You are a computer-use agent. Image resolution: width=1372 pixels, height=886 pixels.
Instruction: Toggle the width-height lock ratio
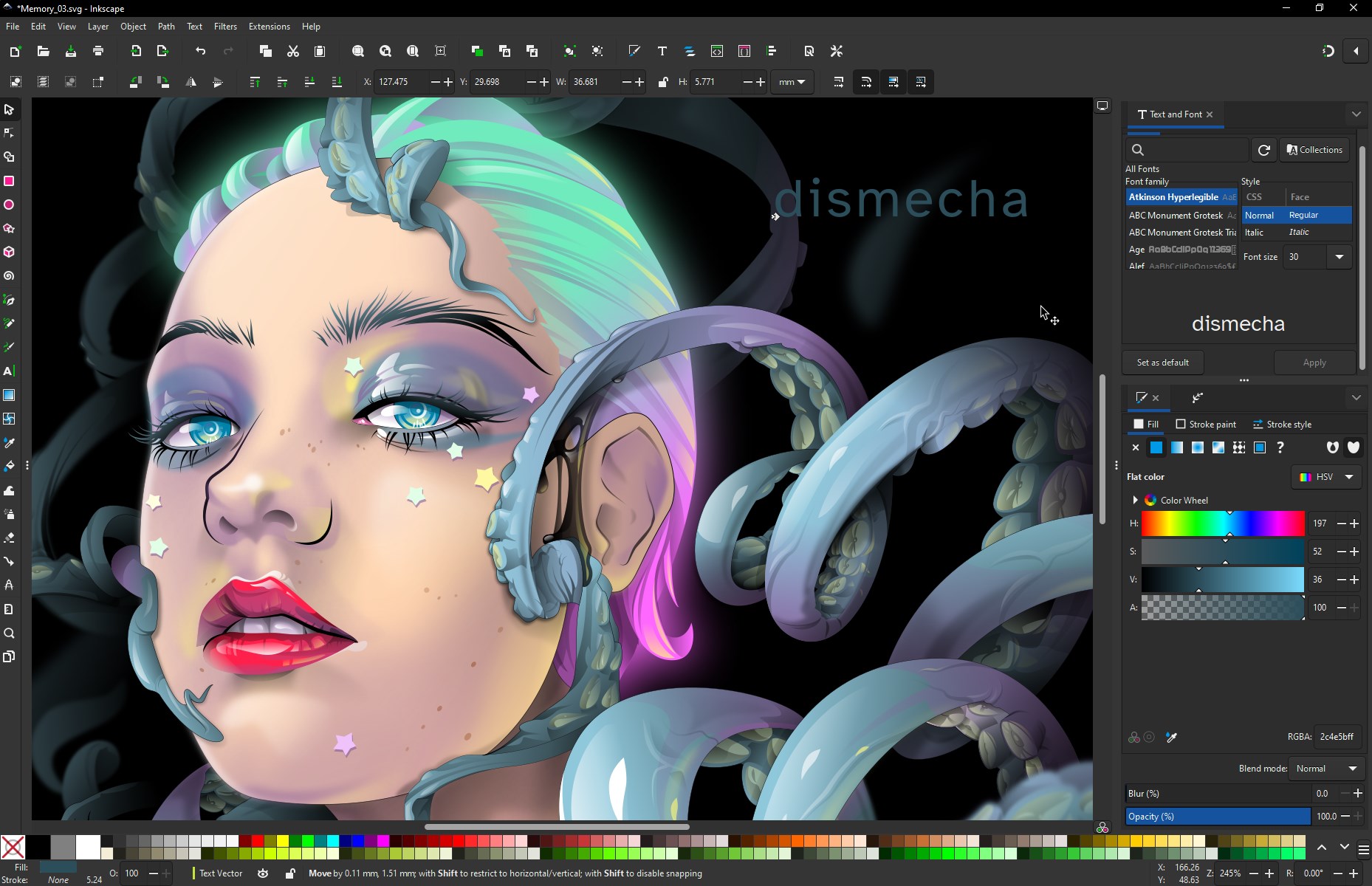pos(663,82)
